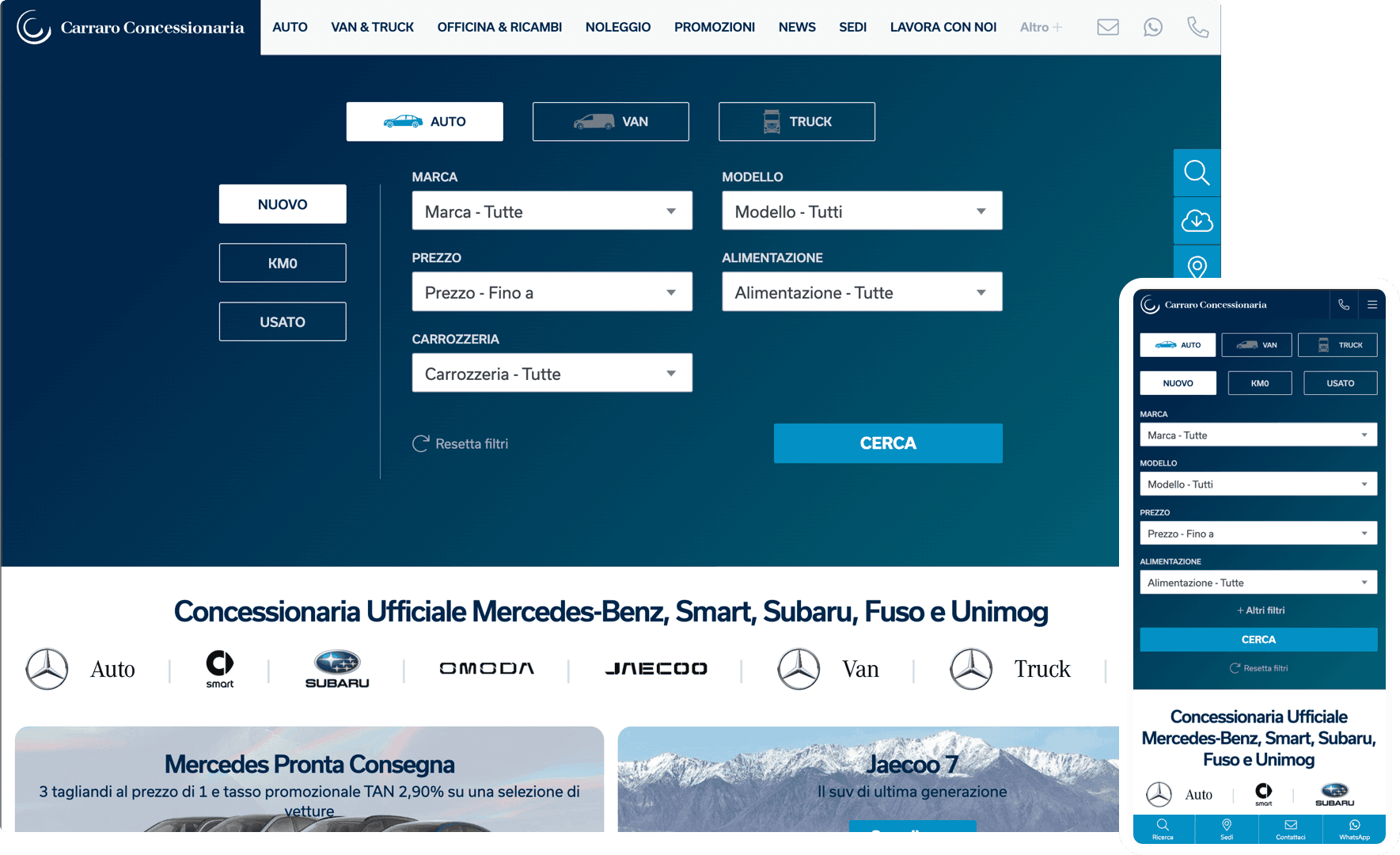1400x855 pixels.
Task: Click Resetta filtri in mobile preview
Action: click(x=1258, y=668)
